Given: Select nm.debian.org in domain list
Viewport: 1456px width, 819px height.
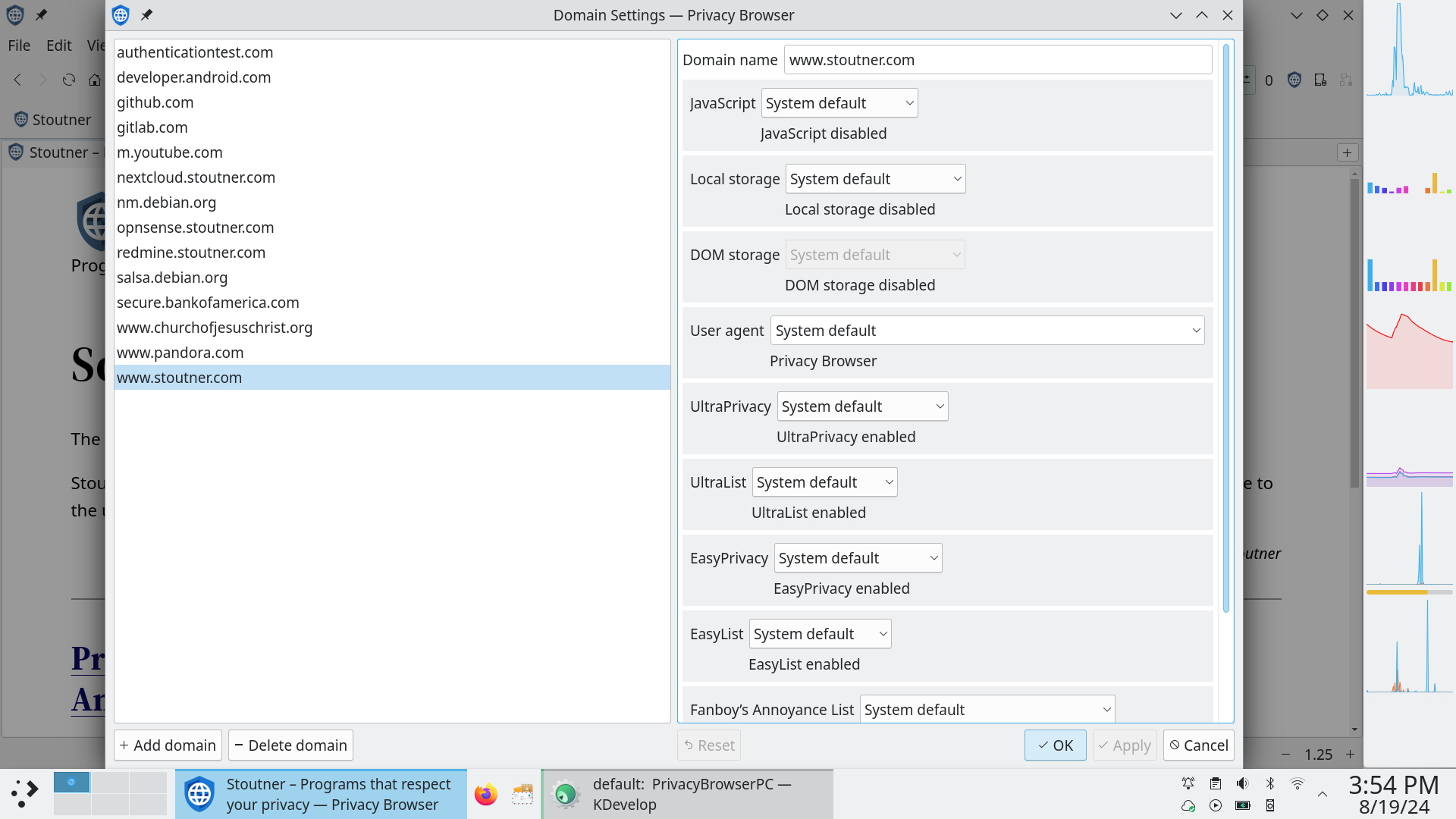Looking at the screenshot, I should pyautogui.click(x=392, y=202).
